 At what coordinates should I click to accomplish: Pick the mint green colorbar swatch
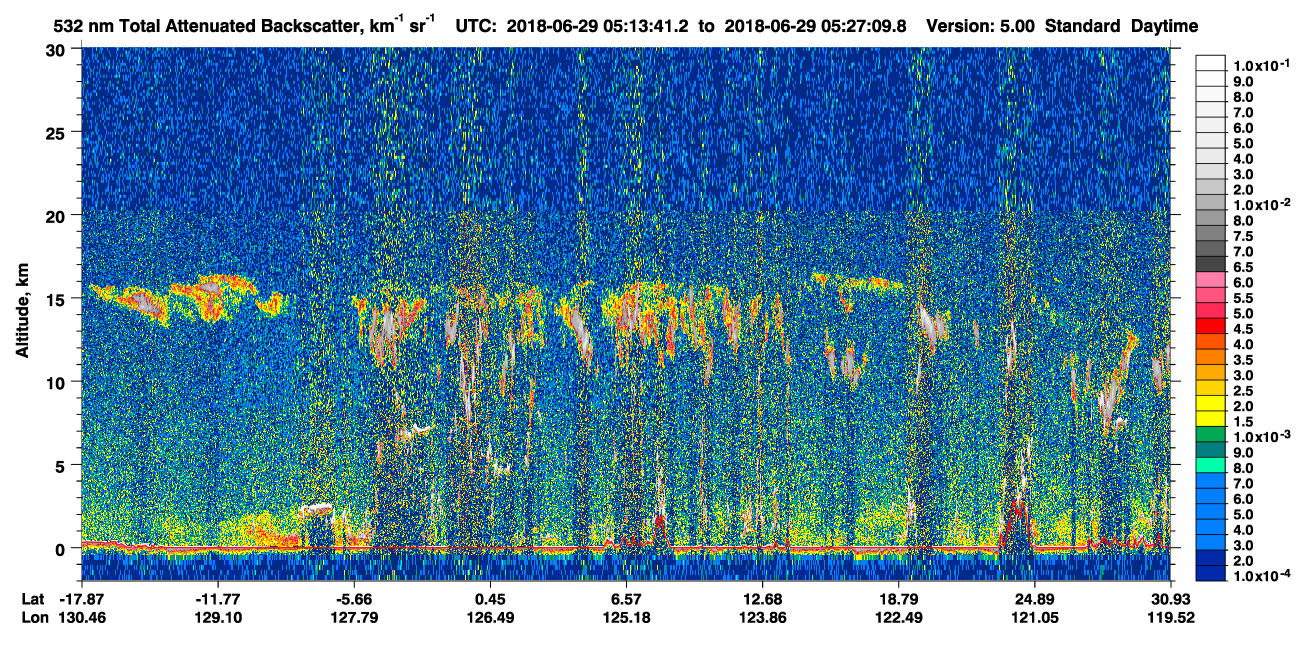coord(1211,464)
